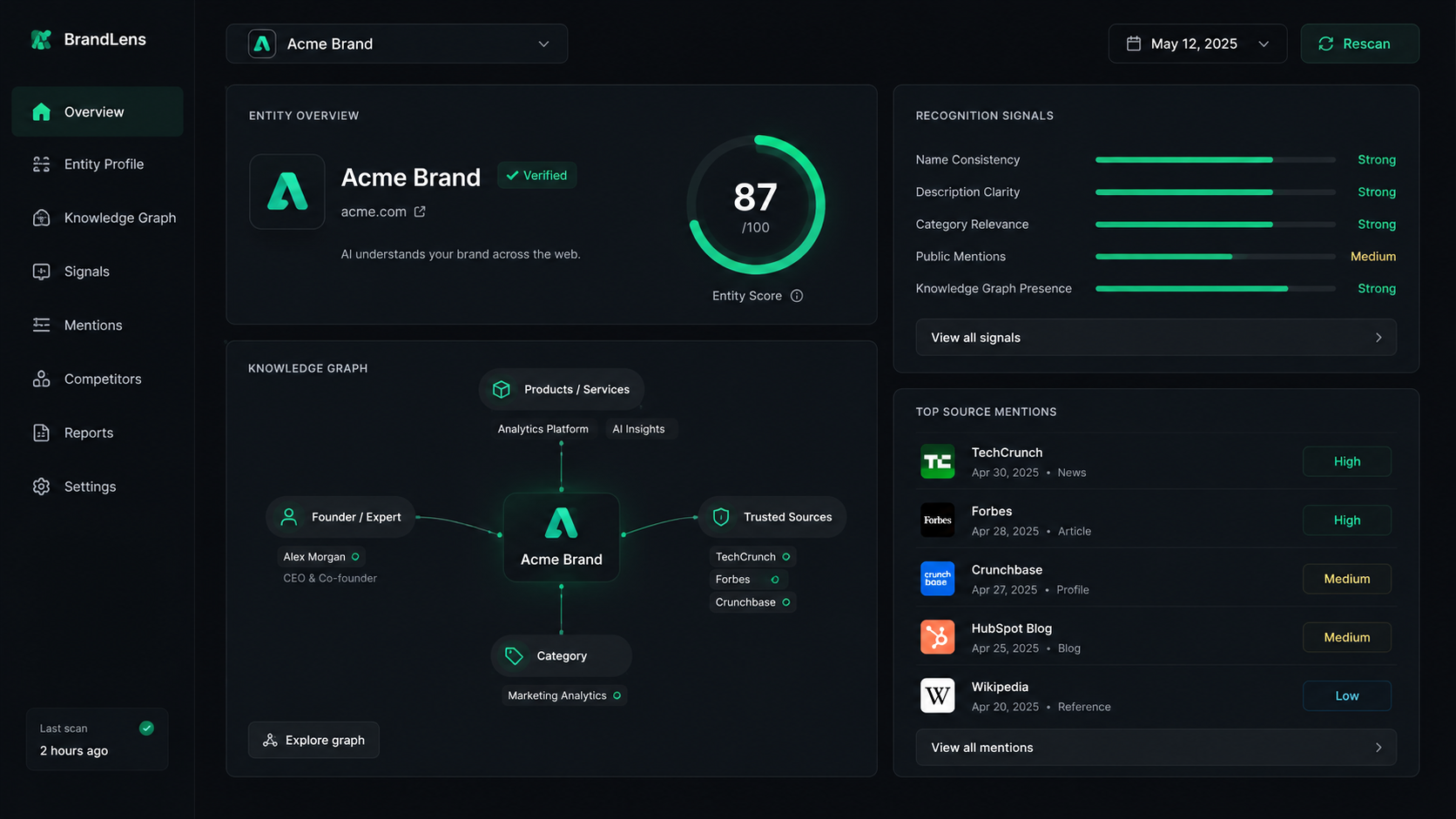
Task: Click the High badge for Forbes
Action: point(1346,520)
